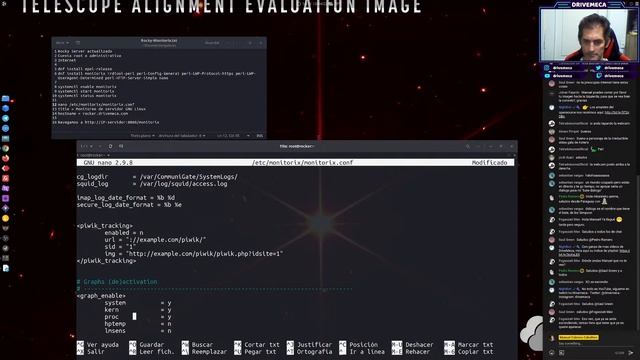Click the cg_logdir line in nano
The height and width of the screenshot is (360, 640).
click(x=157, y=177)
